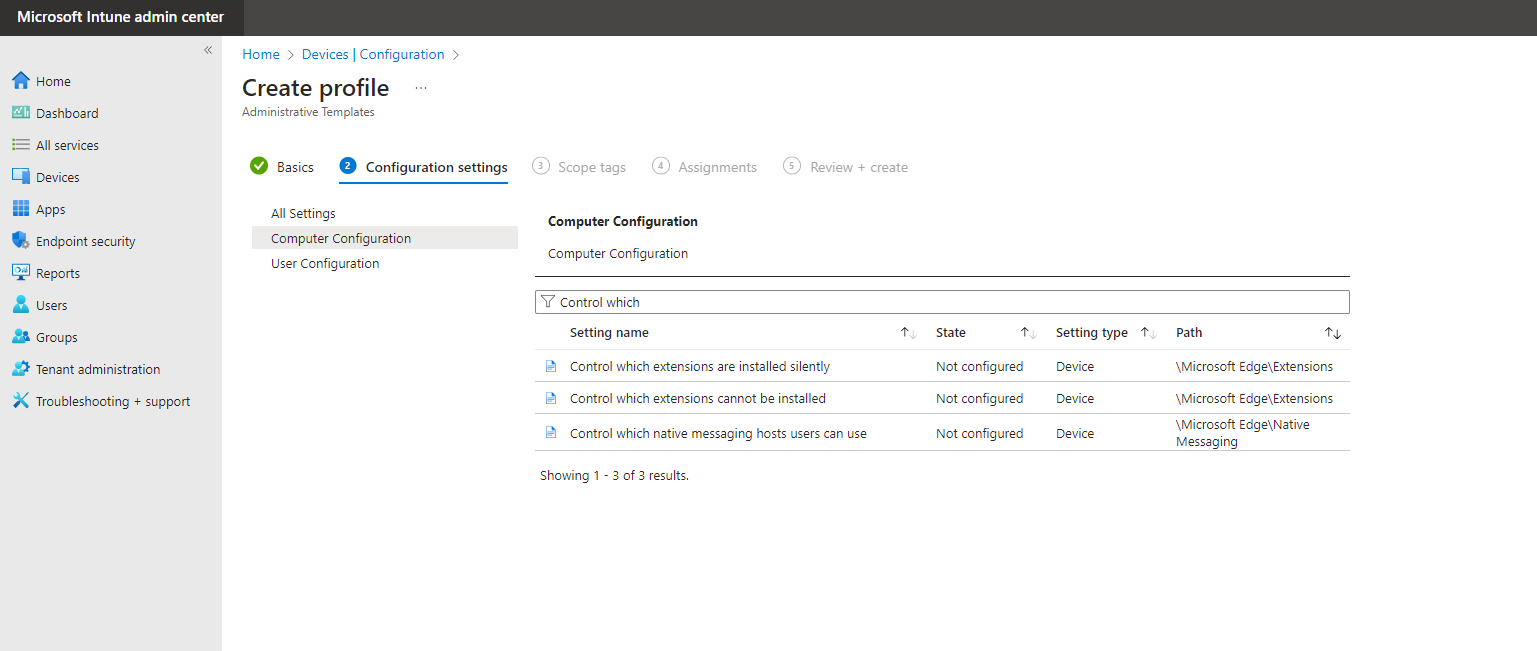Click the Users person icon
The height and width of the screenshot is (651, 1537).
(20, 305)
